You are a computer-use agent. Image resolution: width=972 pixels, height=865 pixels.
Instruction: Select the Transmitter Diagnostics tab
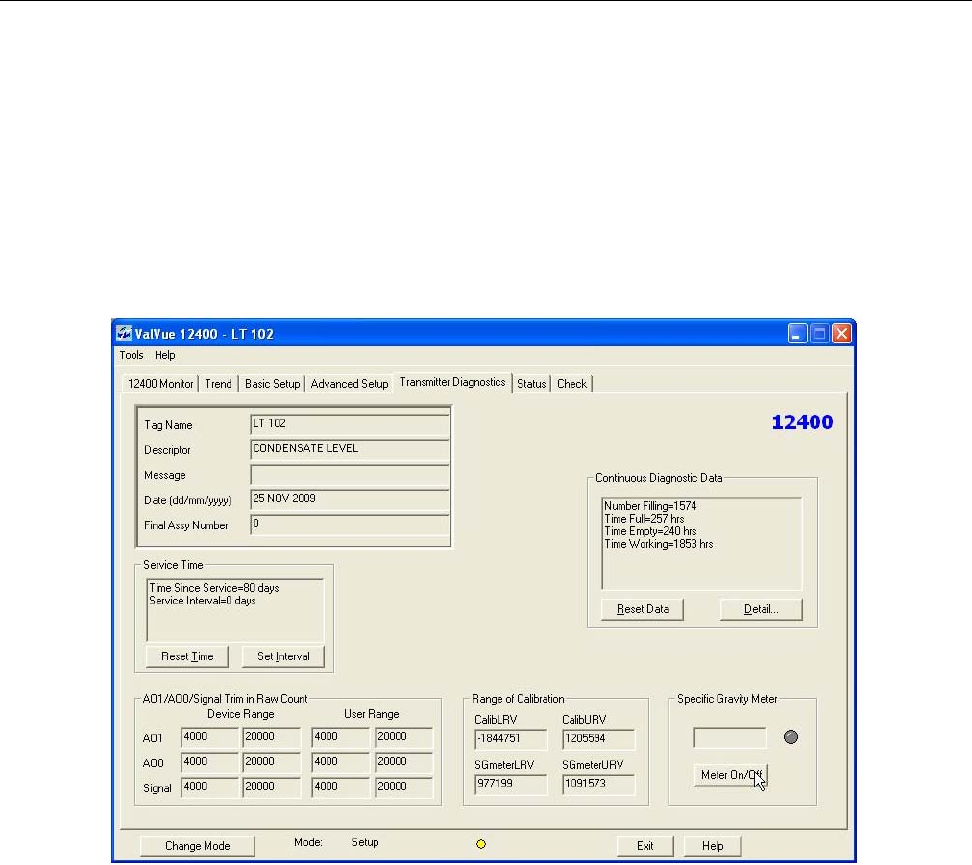coord(453,382)
